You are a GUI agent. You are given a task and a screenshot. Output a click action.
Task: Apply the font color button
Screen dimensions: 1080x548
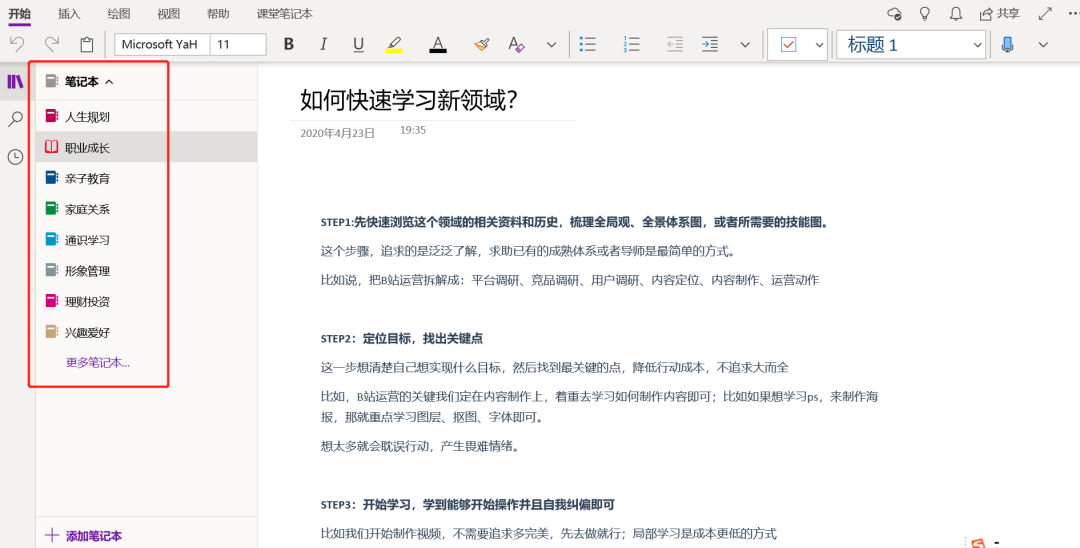[438, 45]
